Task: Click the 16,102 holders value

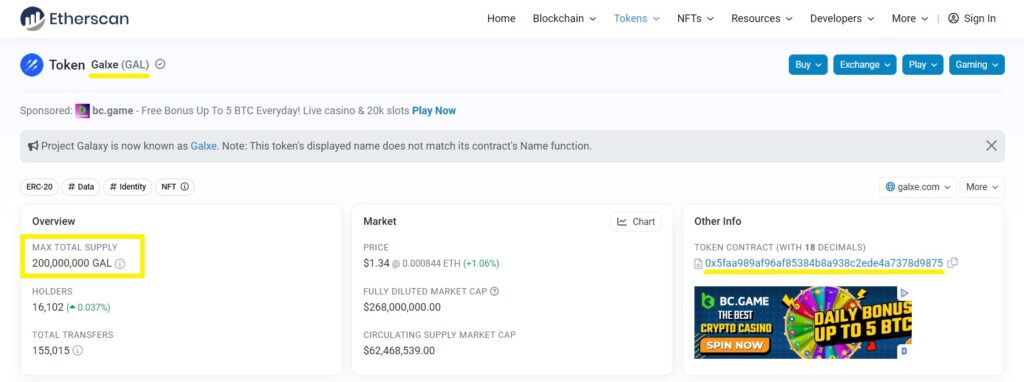Action: click(x=48, y=307)
